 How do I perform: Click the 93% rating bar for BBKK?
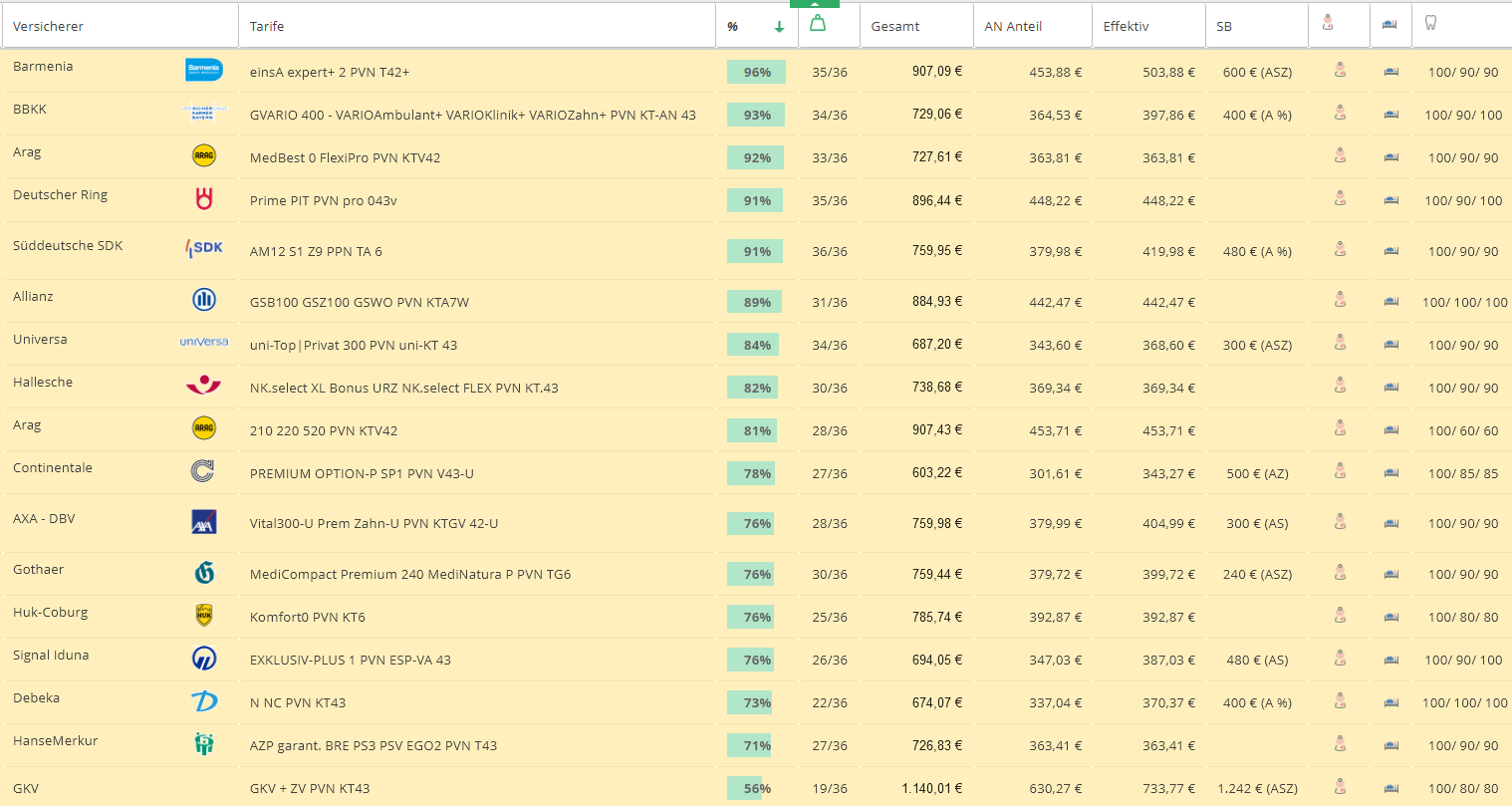[x=755, y=115]
